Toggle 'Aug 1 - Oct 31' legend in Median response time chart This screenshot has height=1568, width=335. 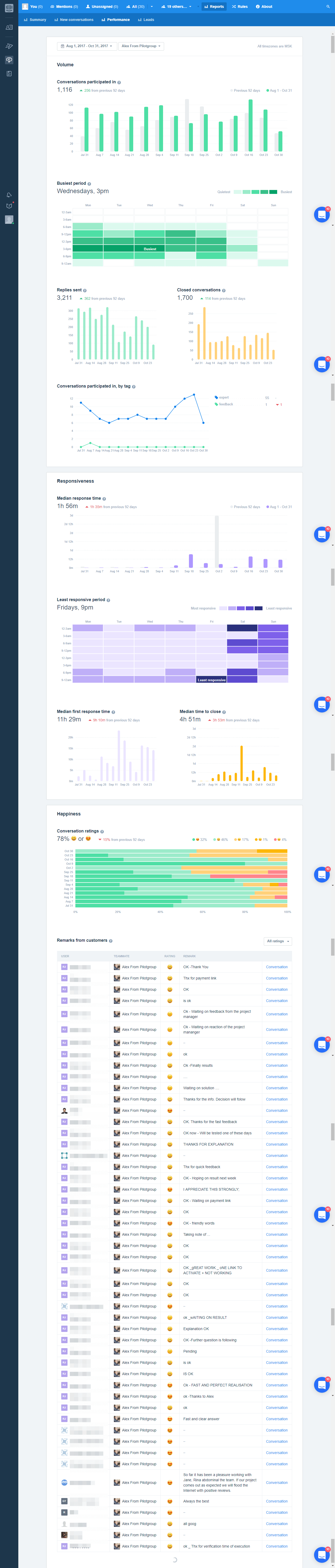coord(279,507)
